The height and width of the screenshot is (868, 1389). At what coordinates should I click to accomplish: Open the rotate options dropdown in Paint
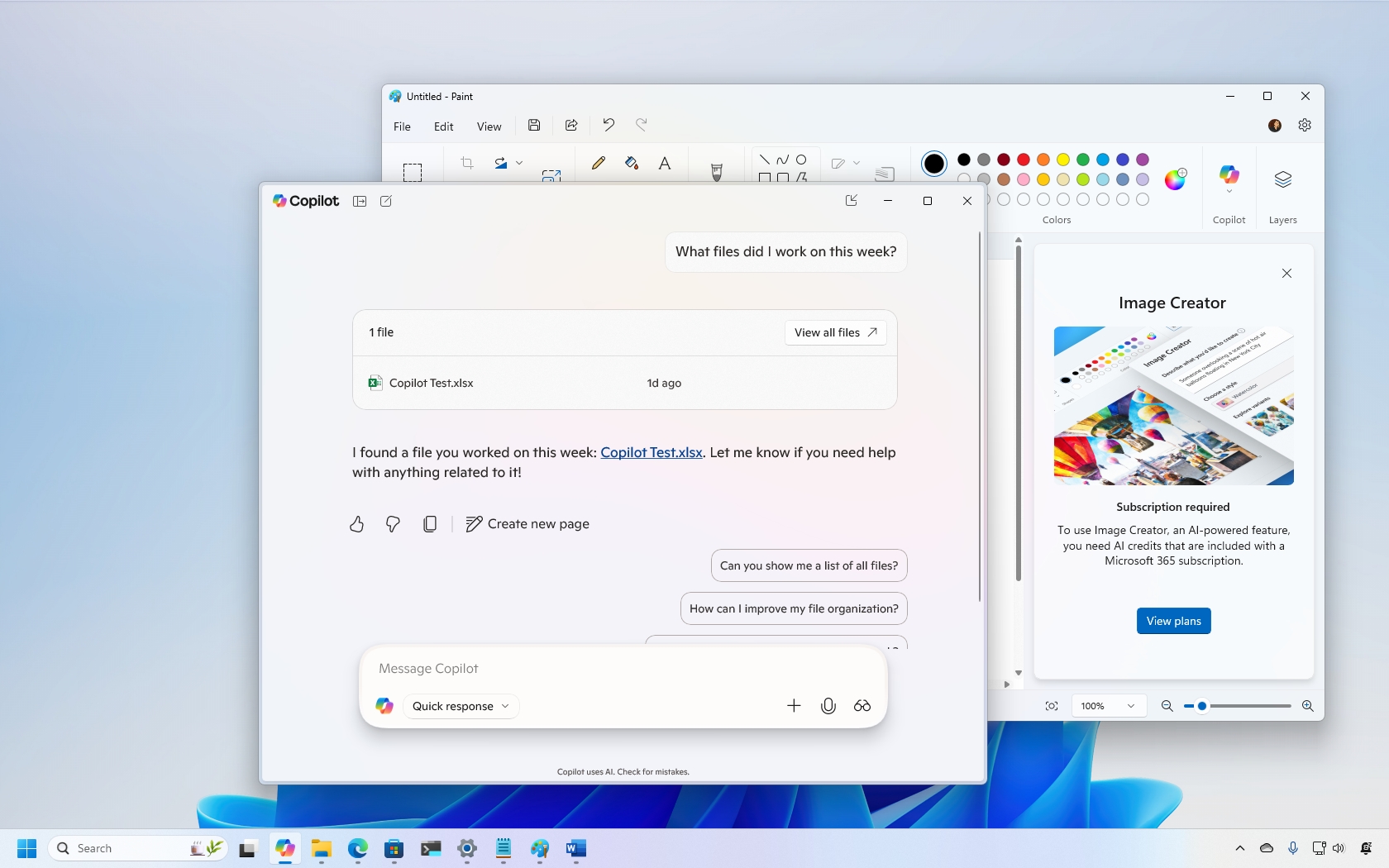point(520,163)
